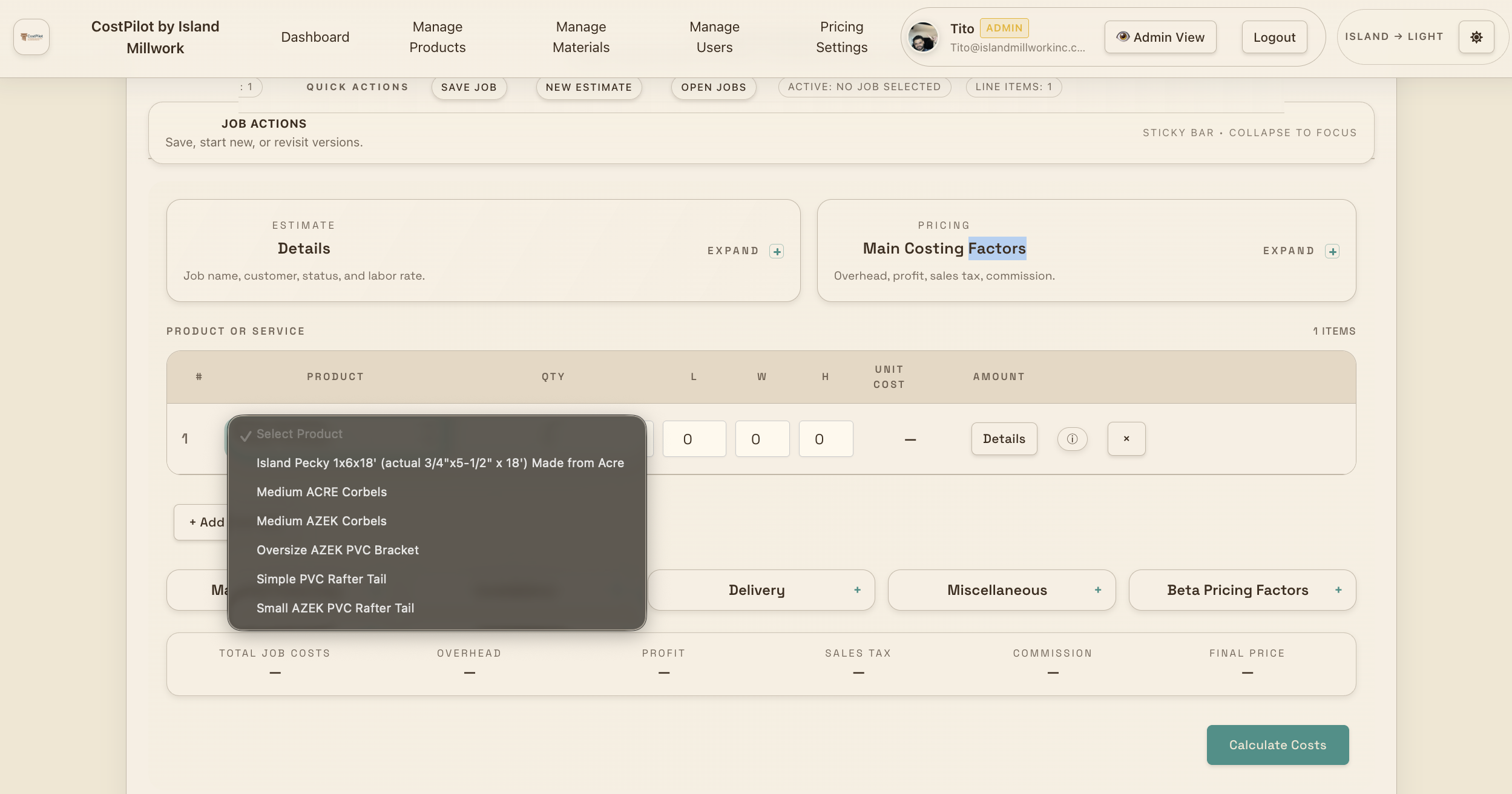Image resolution: width=1512 pixels, height=794 pixels.
Task: Expand the Miscellaneous section
Action: click(x=1002, y=590)
